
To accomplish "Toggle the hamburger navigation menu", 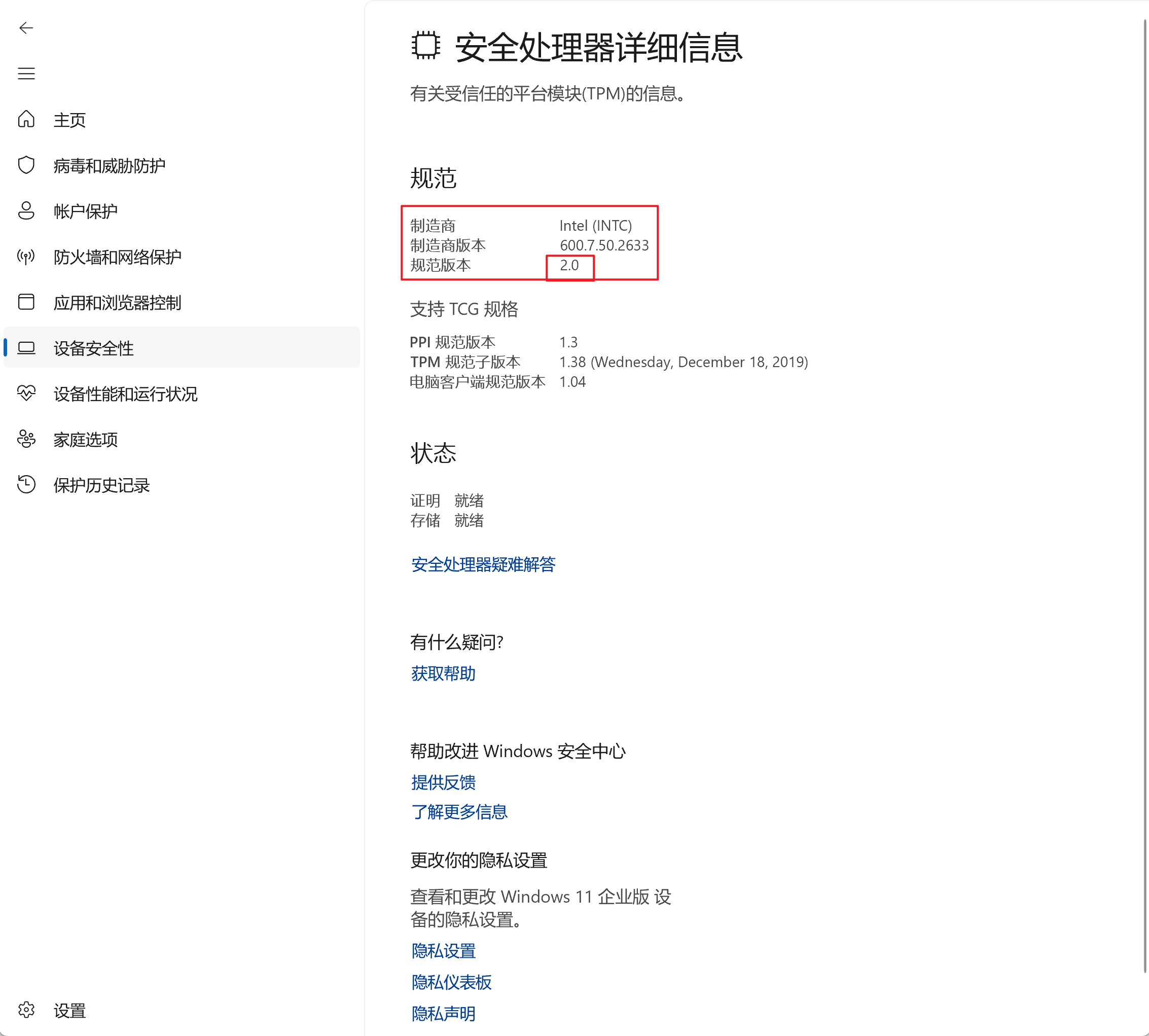I will point(26,74).
